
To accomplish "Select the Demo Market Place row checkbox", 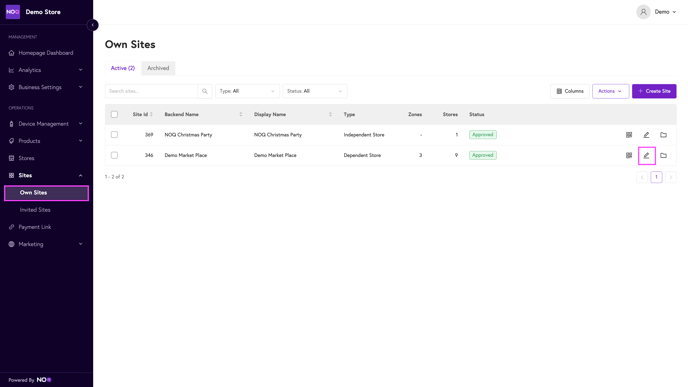I will (x=115, y=155).
